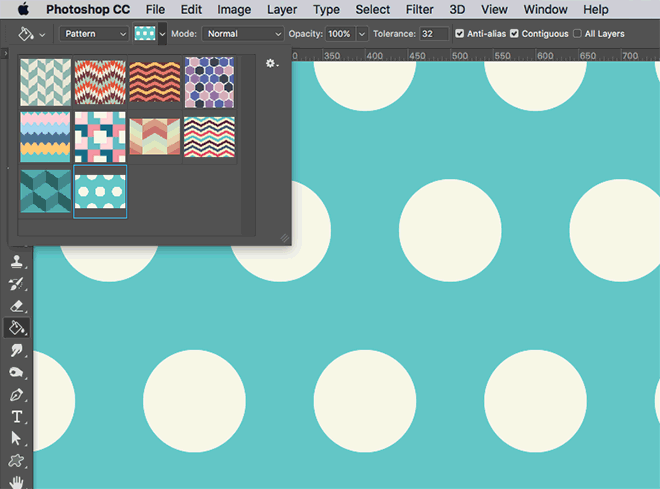
Task: Uncheck the Contiguous option
Action: click(x=514, y=34)
